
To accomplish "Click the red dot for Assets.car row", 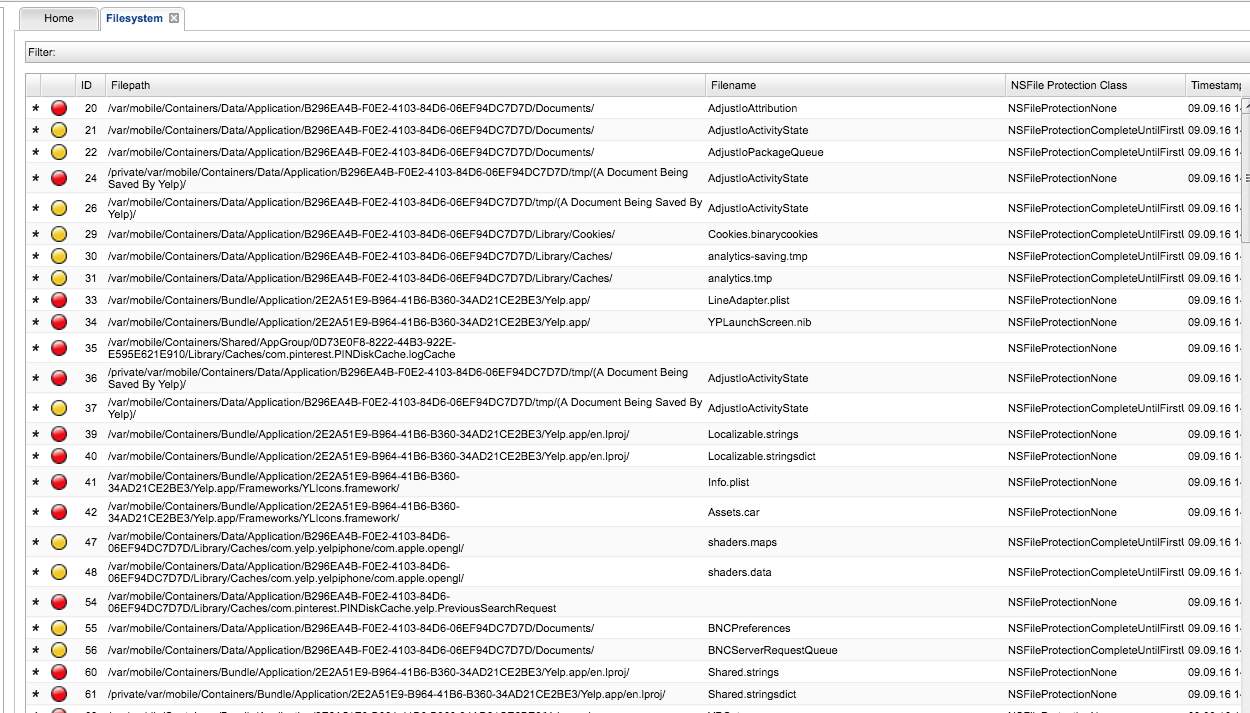I will [x=59, y=512].
